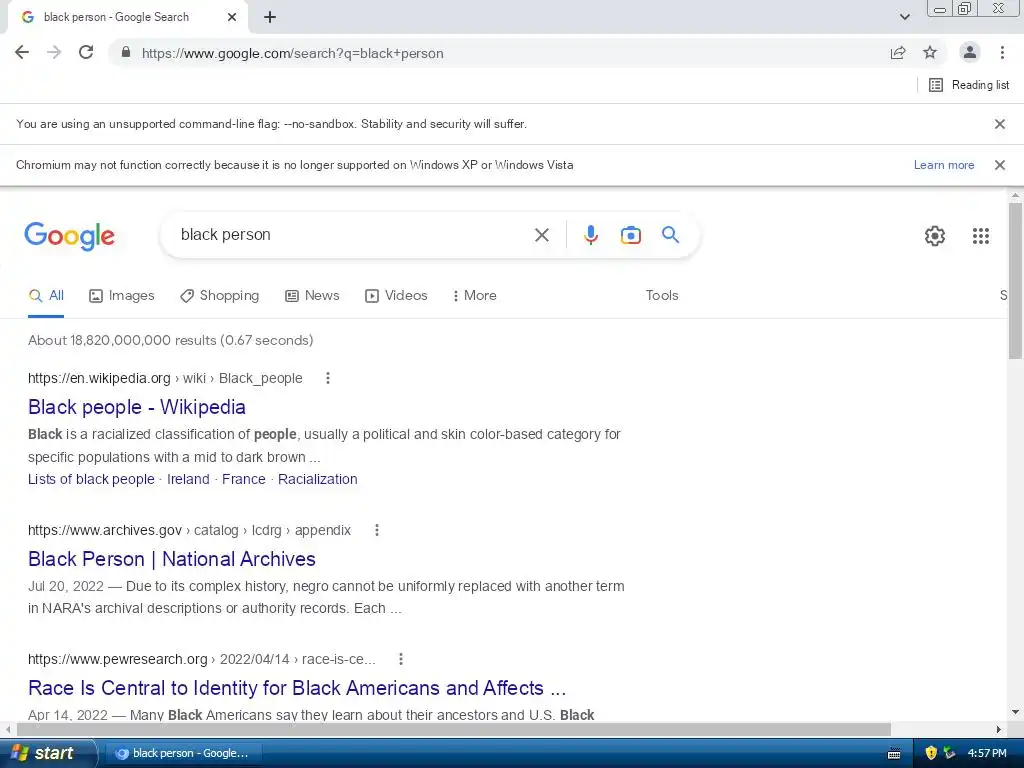Click the vertical scrollbar down arrow

[x=1015, y=712]
